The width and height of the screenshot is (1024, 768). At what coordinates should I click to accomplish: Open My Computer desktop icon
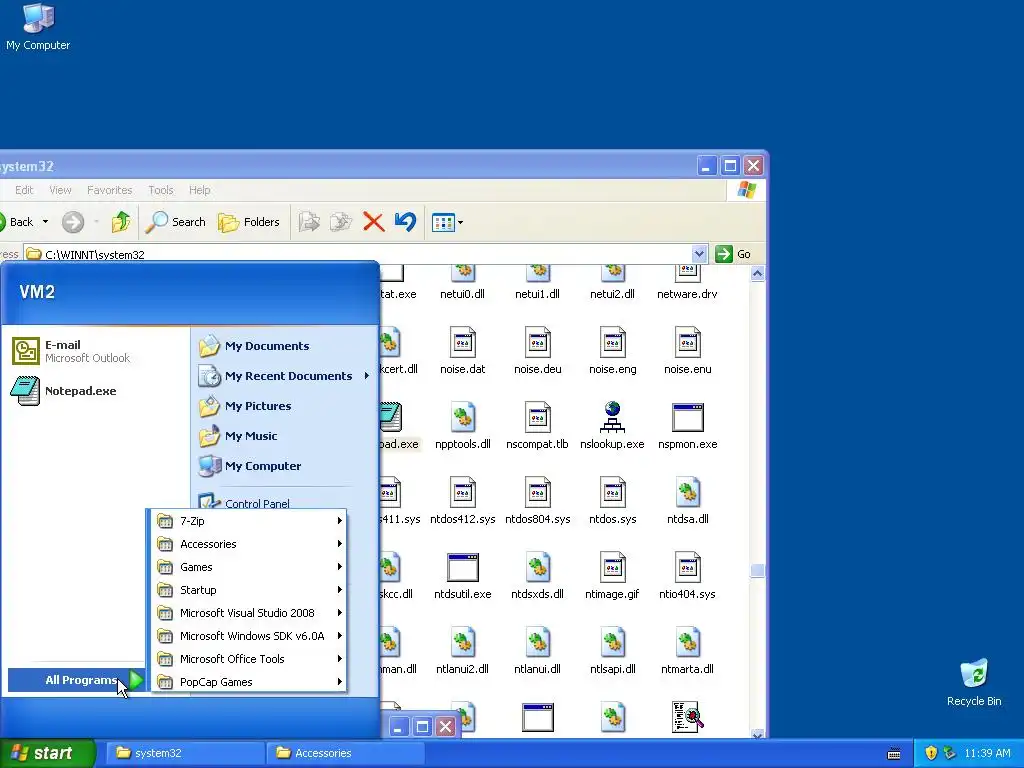coord(38,27)
